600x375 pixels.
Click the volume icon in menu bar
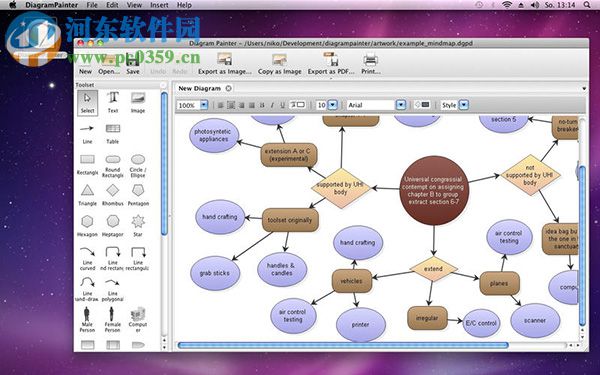click(x=535, y=5)
